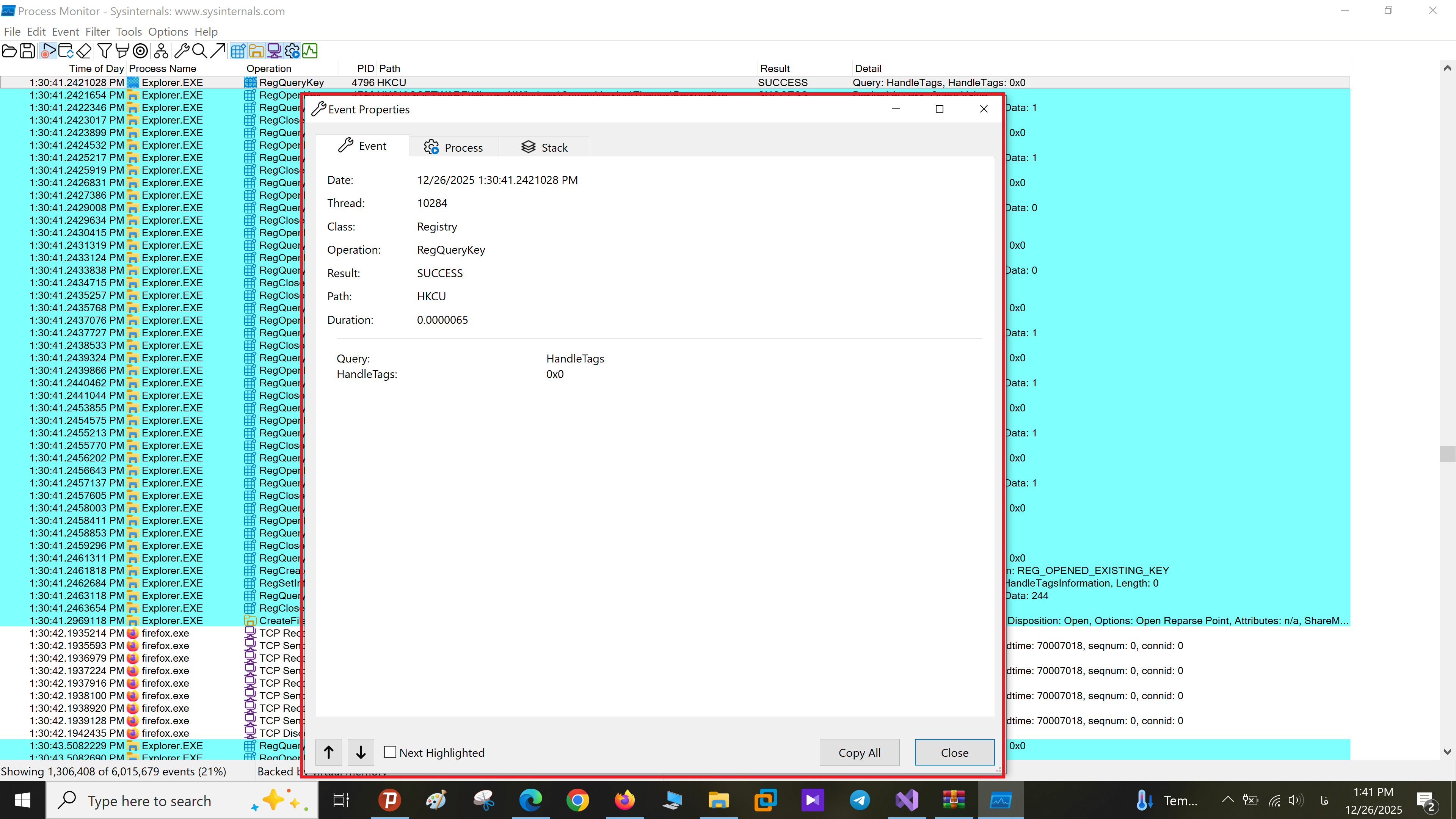This screenshot has width=1456, height=819.
Task: Click the Clear display eraser icon
Action: (x=84, y=51)
